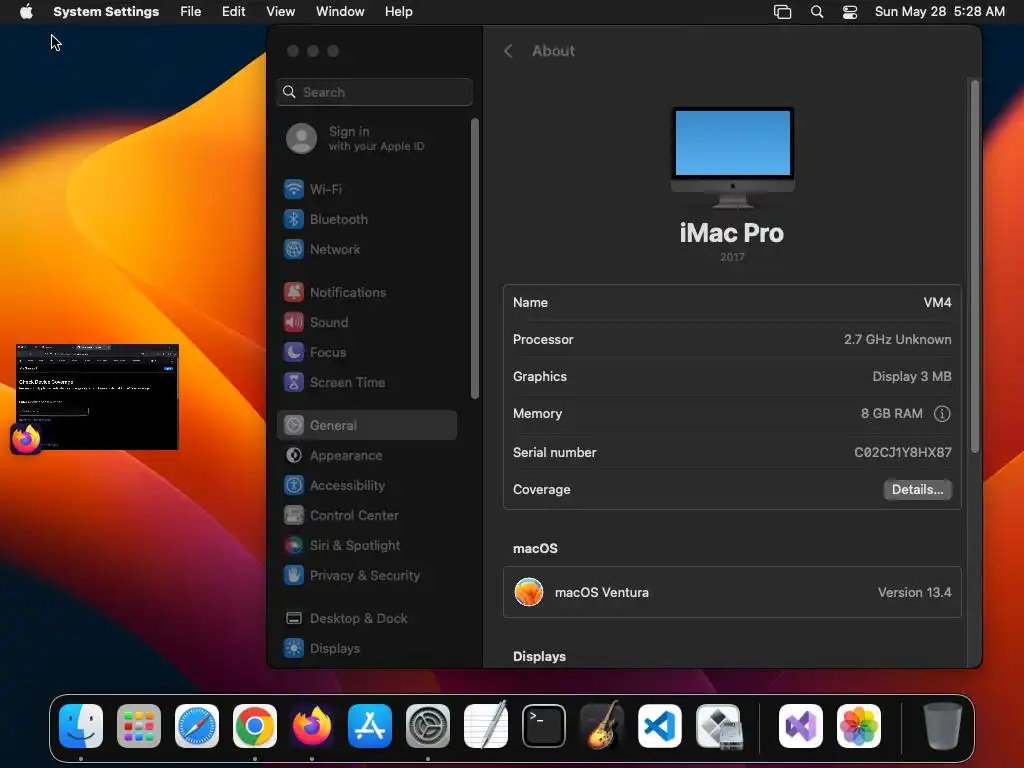Open TextEdit from the Dock
Screen dimensions: 1024x768
click(486, 726)
